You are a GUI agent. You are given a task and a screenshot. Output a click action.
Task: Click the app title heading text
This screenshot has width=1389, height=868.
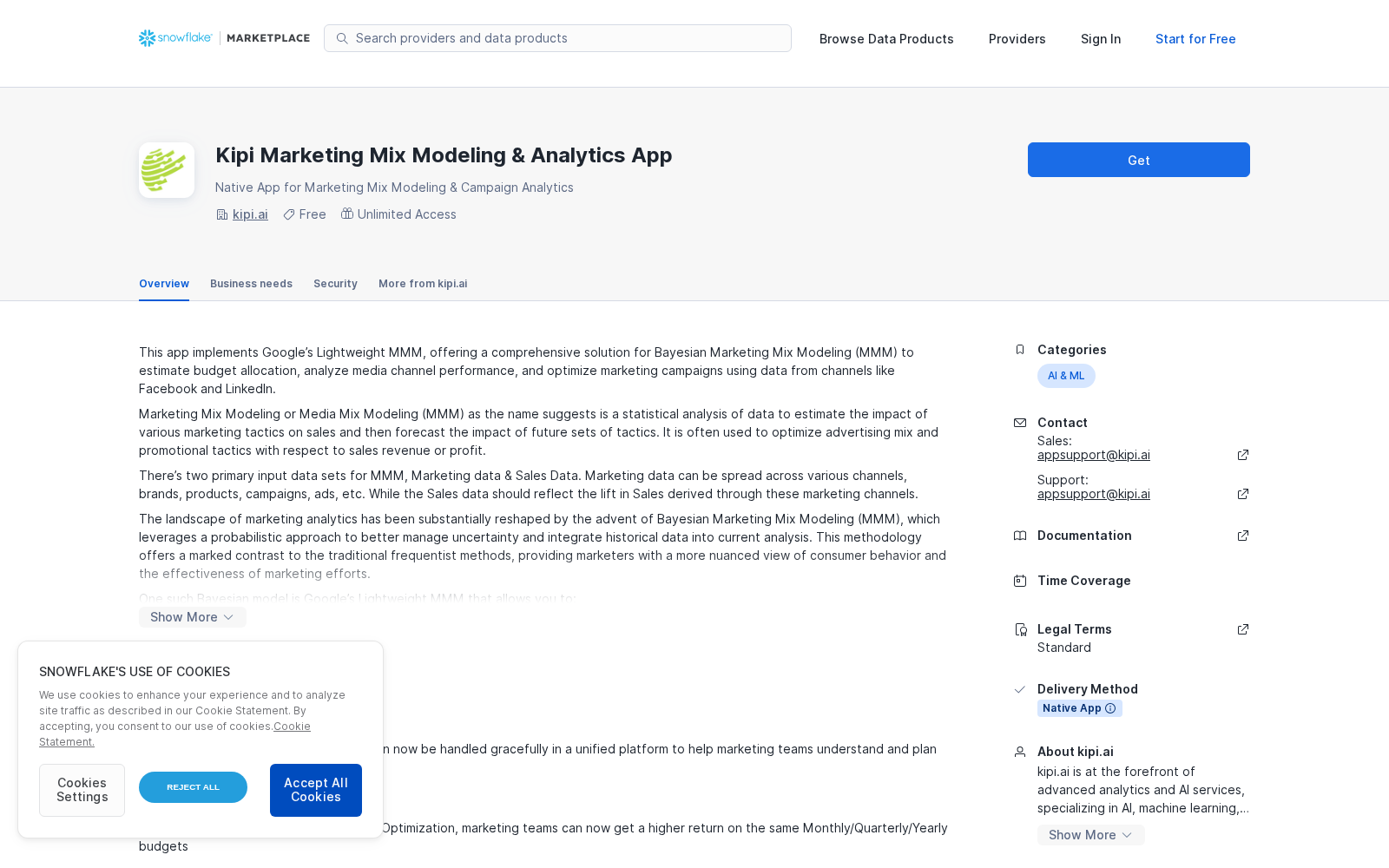[x=444, y=155]
